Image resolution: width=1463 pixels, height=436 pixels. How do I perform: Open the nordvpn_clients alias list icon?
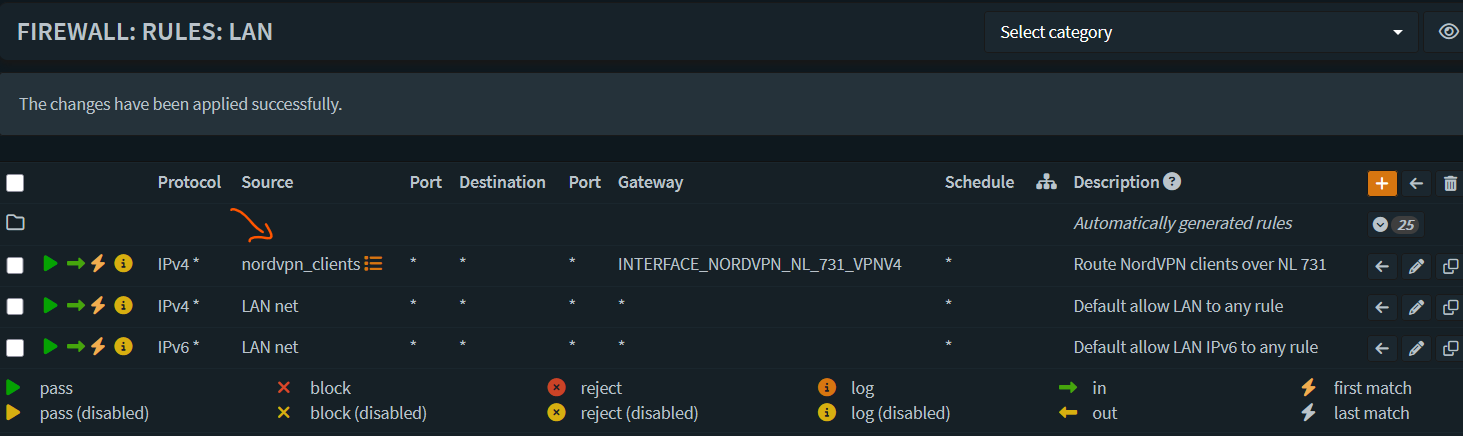coord(373,264)
